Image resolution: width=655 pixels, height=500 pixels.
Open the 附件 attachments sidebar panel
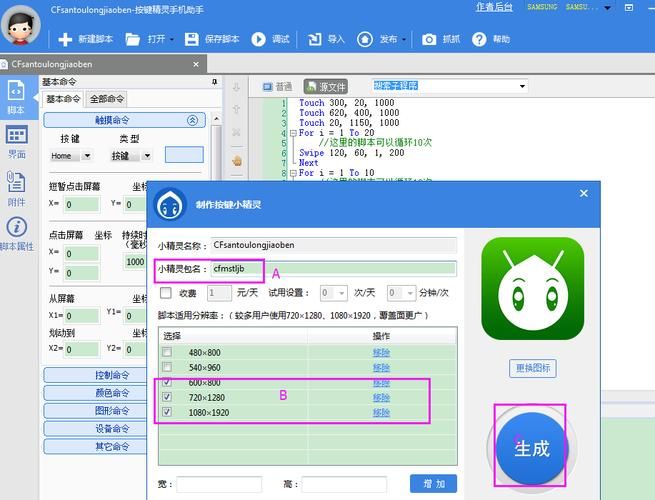[16, 189]
